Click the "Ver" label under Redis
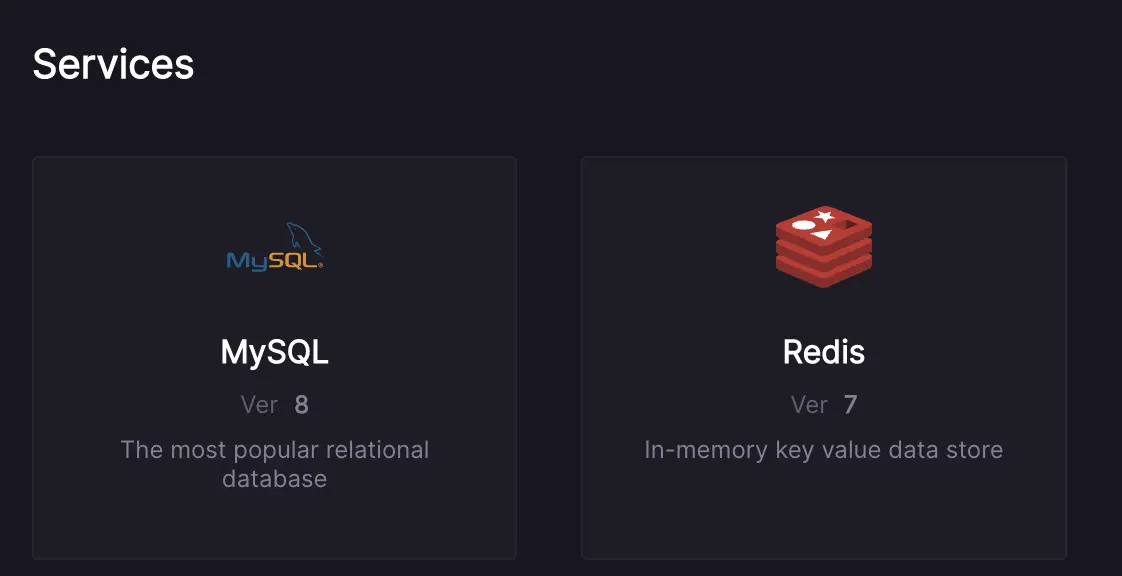This screenshot has width=1122, height=576. pyautogui.click(x=809, y=405)
